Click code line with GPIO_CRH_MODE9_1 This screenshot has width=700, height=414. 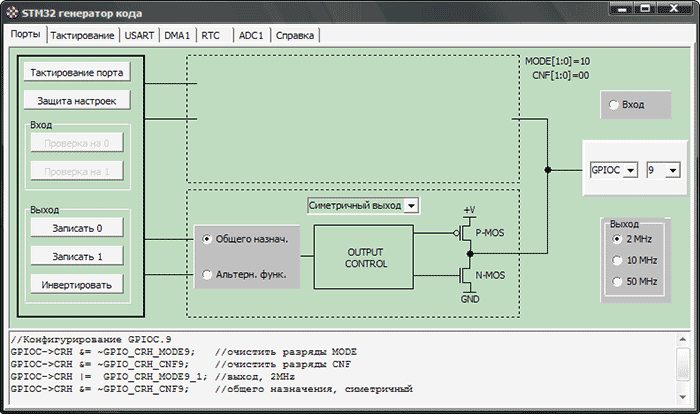tap(153, 376)
